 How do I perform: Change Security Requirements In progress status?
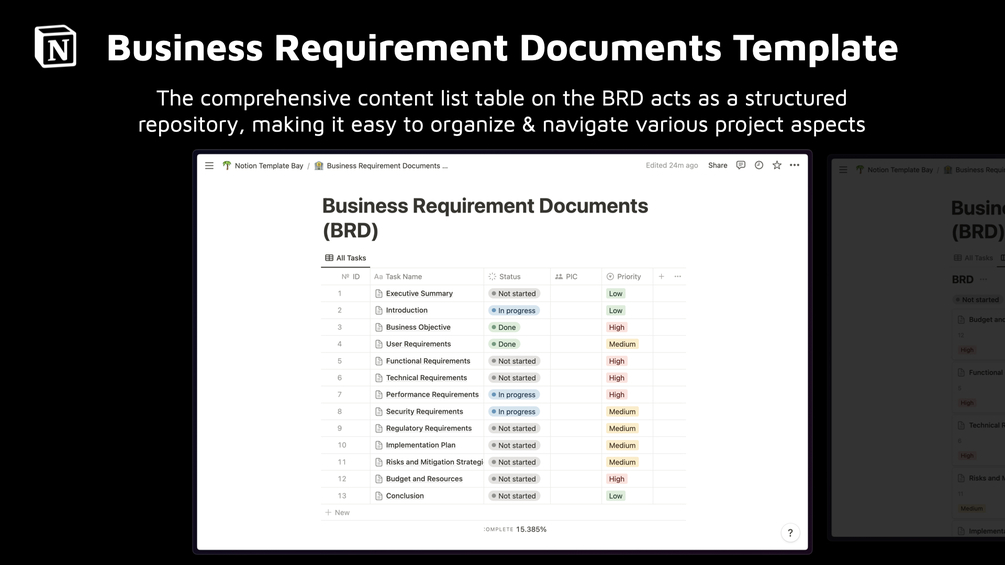(514, 412)
